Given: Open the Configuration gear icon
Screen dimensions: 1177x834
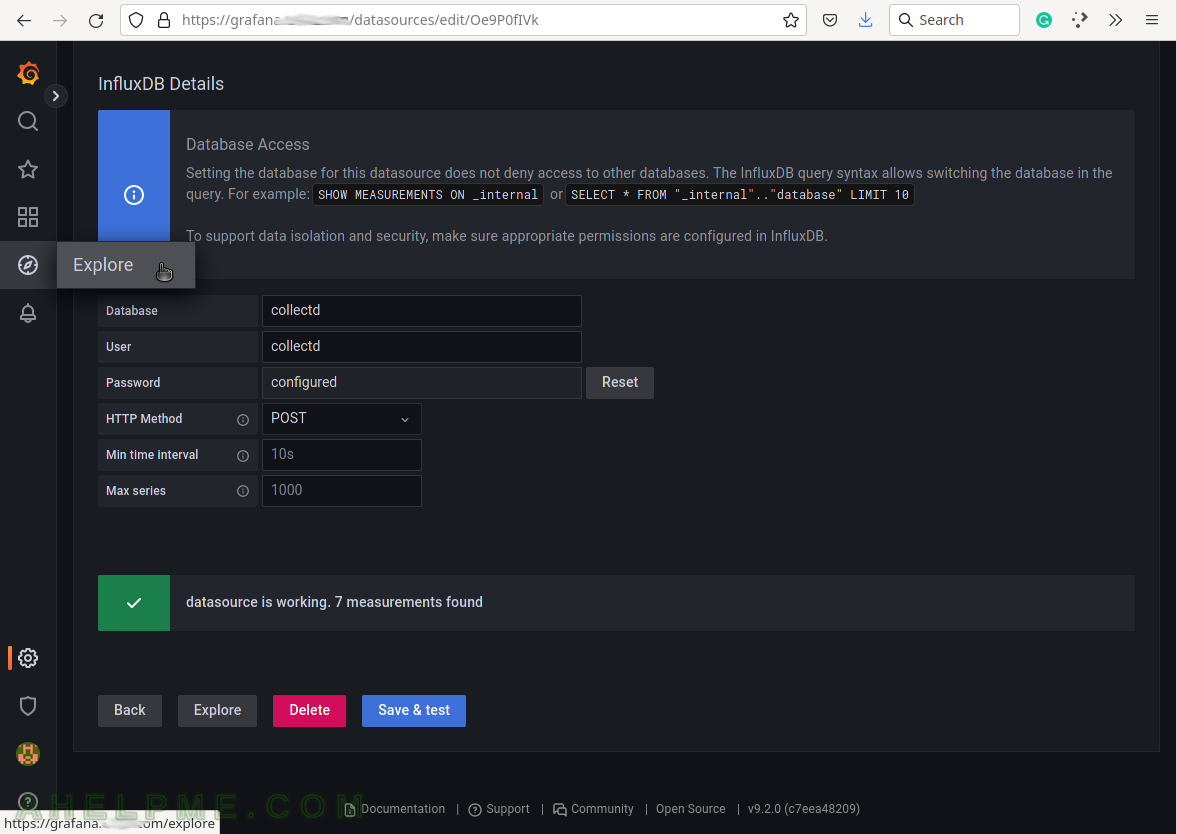Looking at the screenshot, I should tap(28, 658).
